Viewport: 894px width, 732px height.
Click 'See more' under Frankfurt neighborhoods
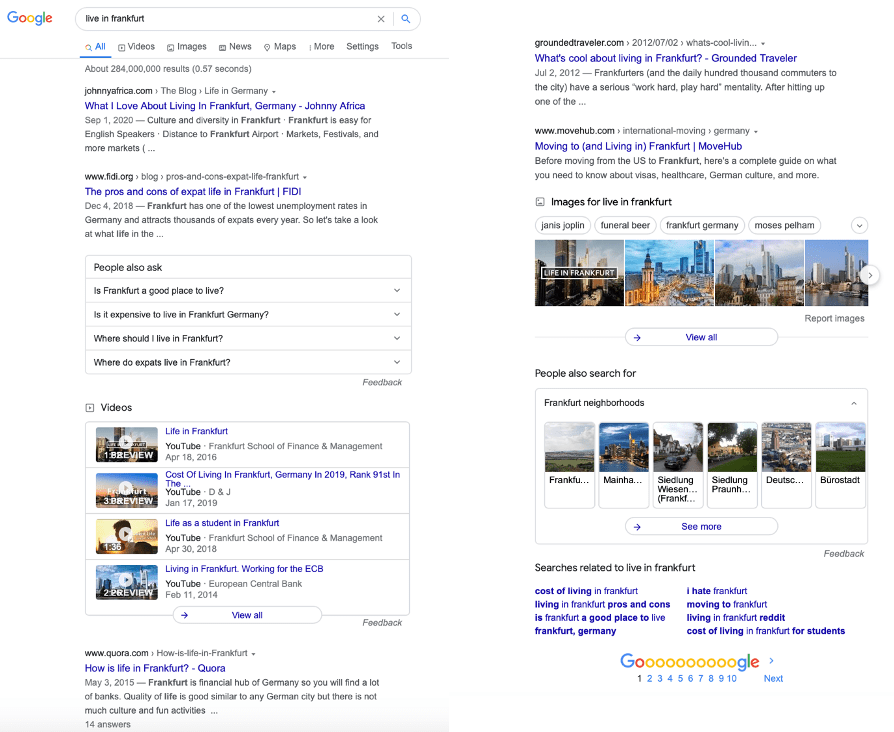click(701, 526)
